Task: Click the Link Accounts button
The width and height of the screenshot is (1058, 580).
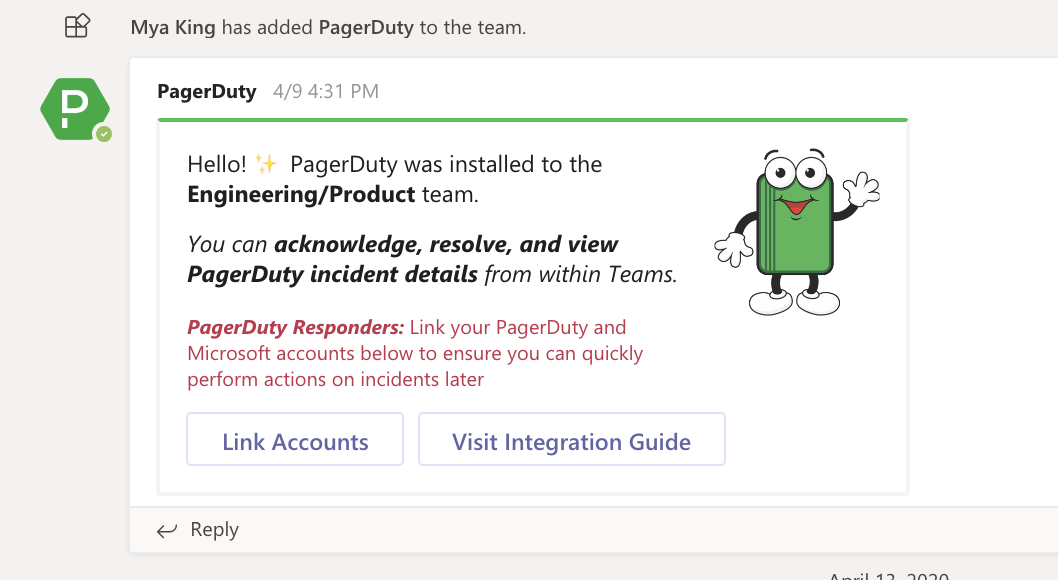Action: click(x=295, y=439)
